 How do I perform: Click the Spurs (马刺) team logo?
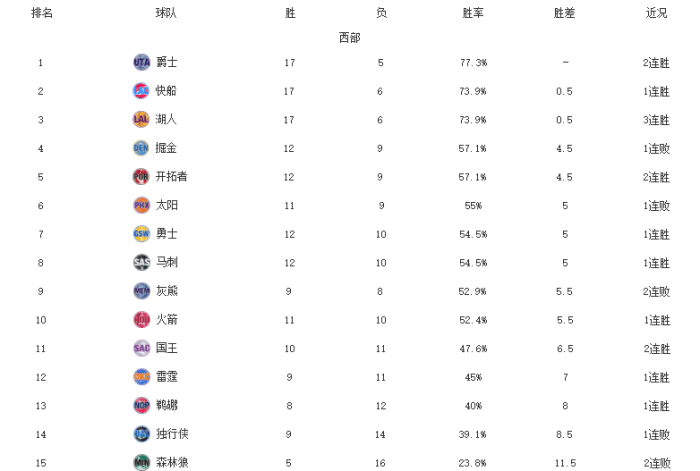pyautogui.click(x=141, y=262)
